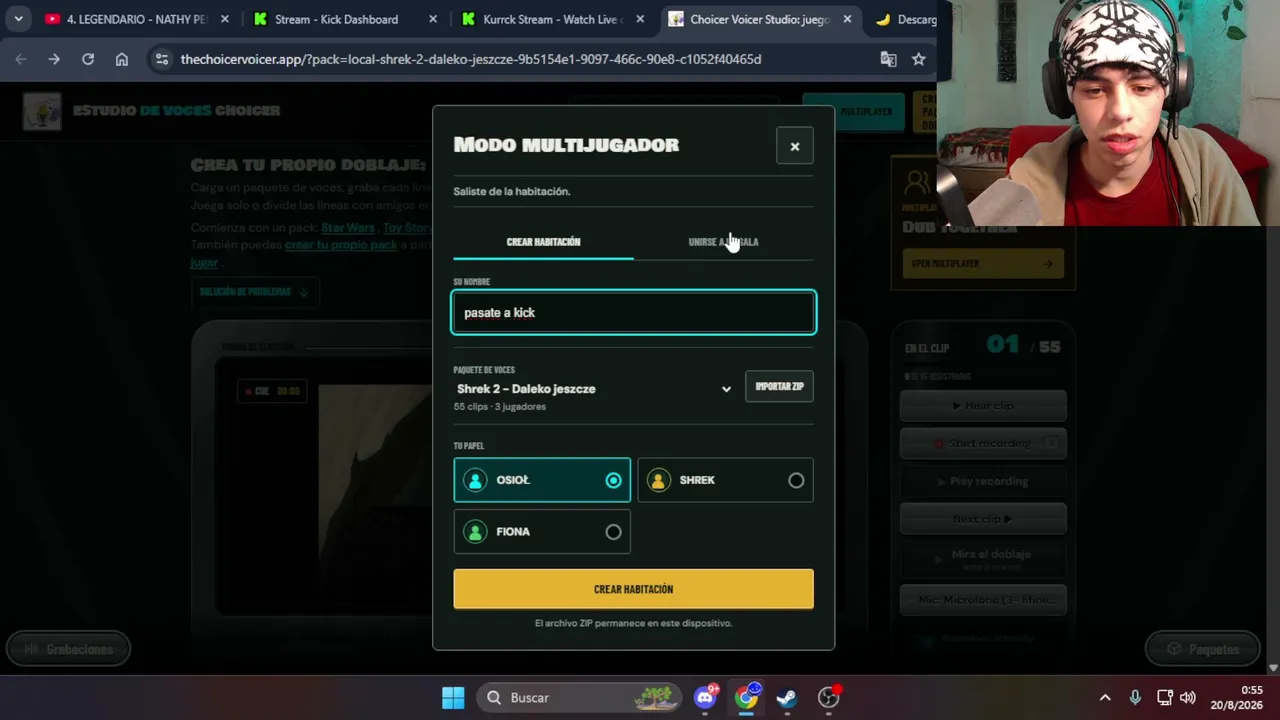
Task: Open the Paquete de Voces dropdown
Action: pos(594,389)
